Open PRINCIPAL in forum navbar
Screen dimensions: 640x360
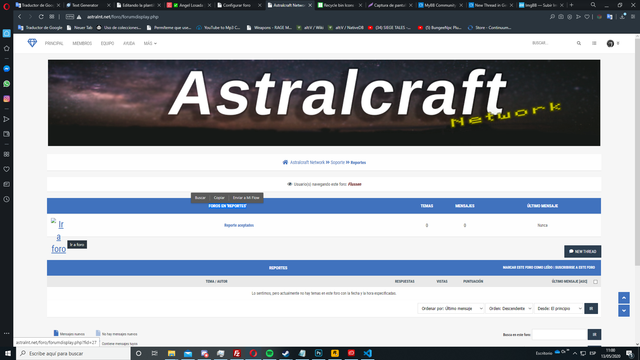tap(54, 43)
